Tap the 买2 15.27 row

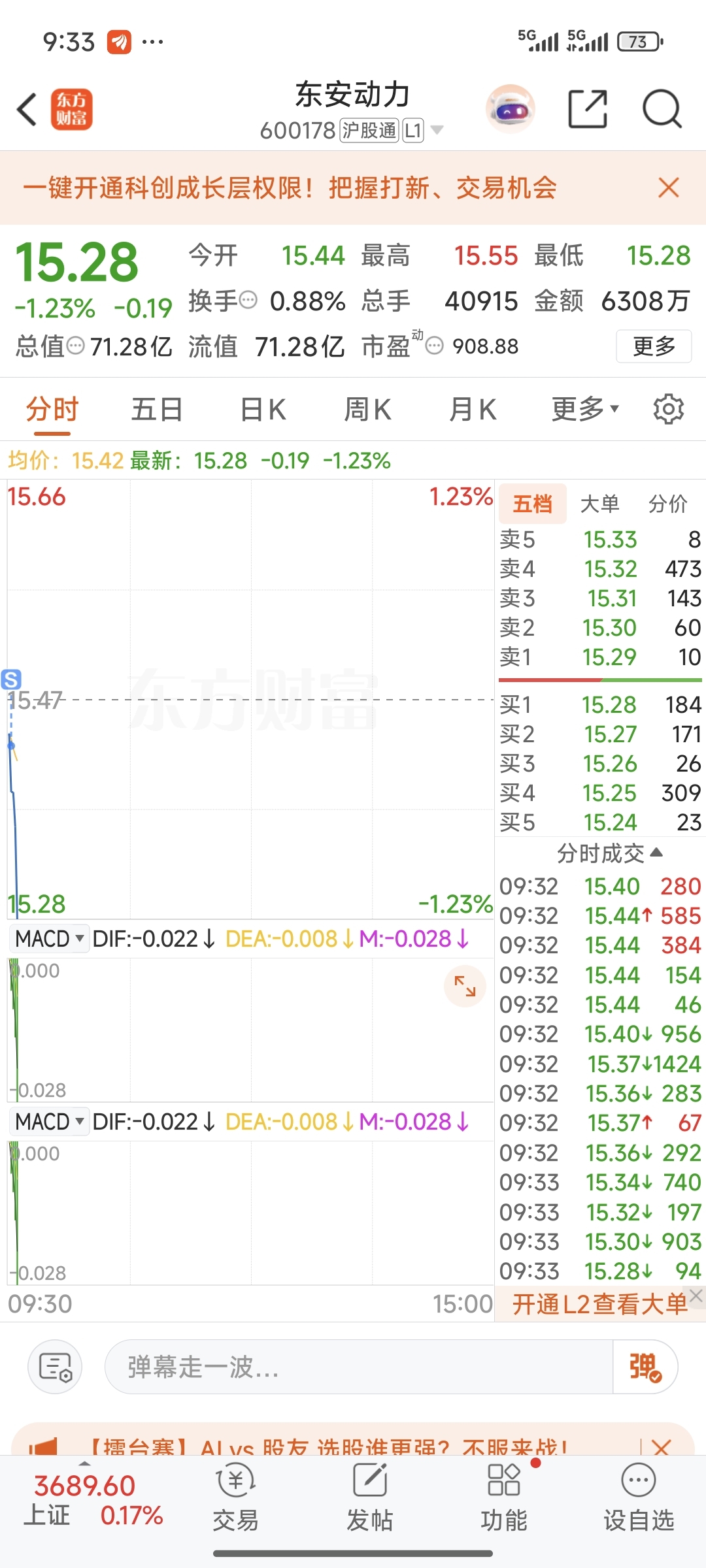click(600, 734)
